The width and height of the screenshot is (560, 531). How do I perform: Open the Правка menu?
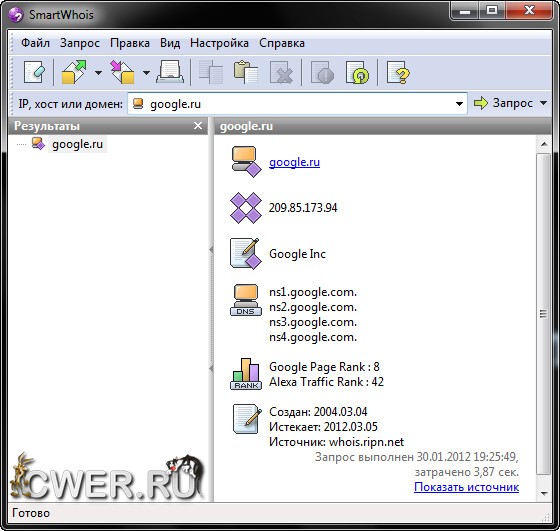130,43
